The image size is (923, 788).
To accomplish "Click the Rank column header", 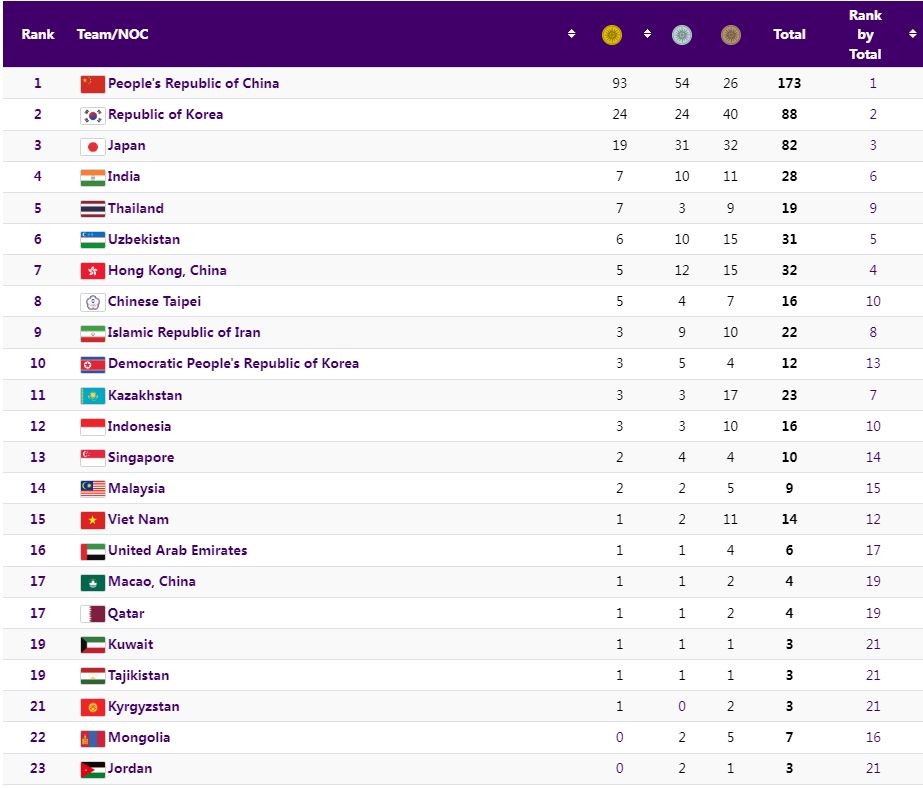I will 38,34.
